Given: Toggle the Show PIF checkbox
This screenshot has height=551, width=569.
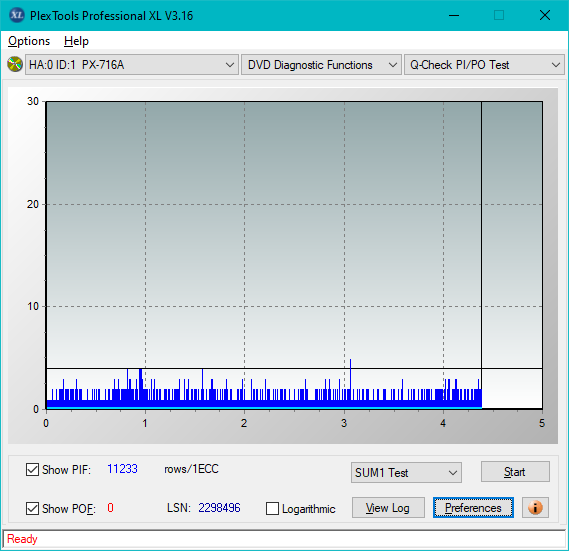Looking at the screenshot, I should click(x=32, y=469).
